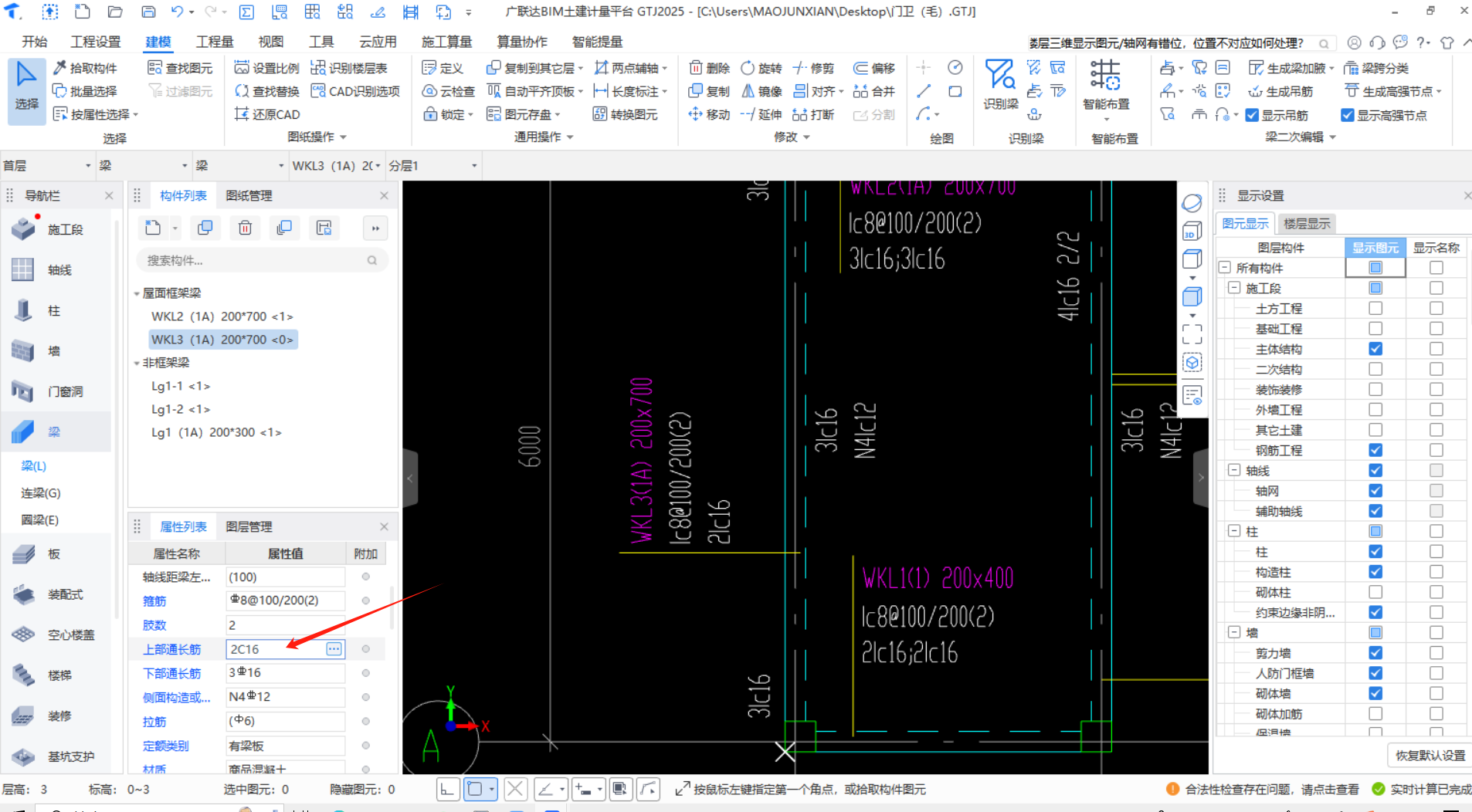Collapse the 屋面框架梁 tree group
The image size is (1472, 812).
(137, 293)
